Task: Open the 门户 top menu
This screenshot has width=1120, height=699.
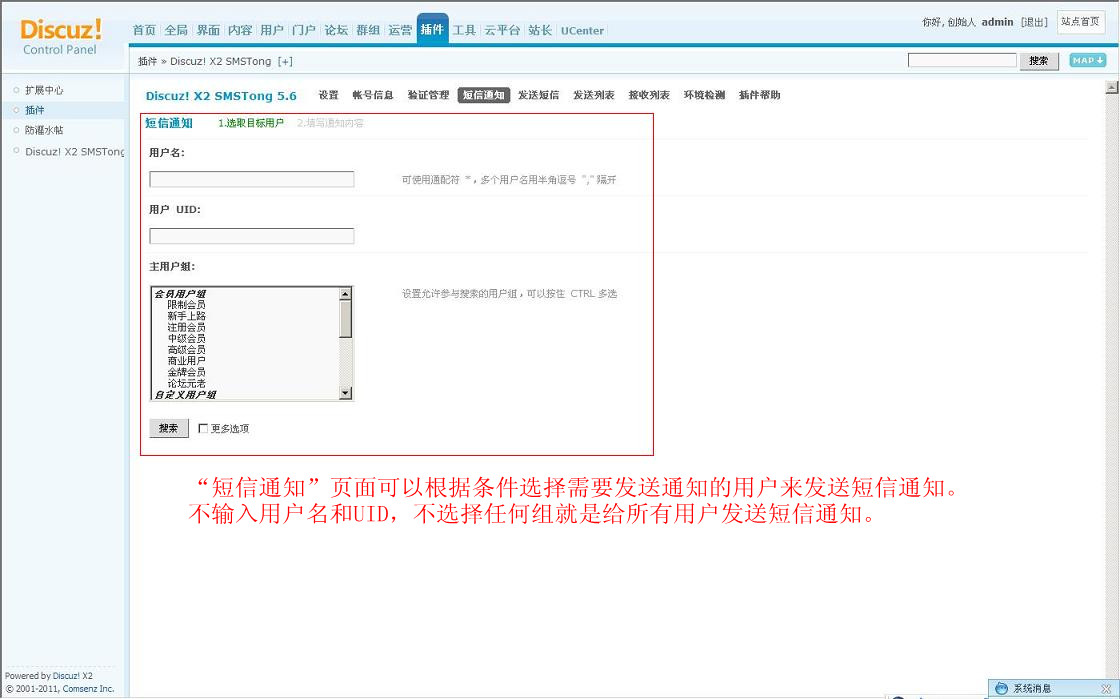Action: (x=304, y=30)
